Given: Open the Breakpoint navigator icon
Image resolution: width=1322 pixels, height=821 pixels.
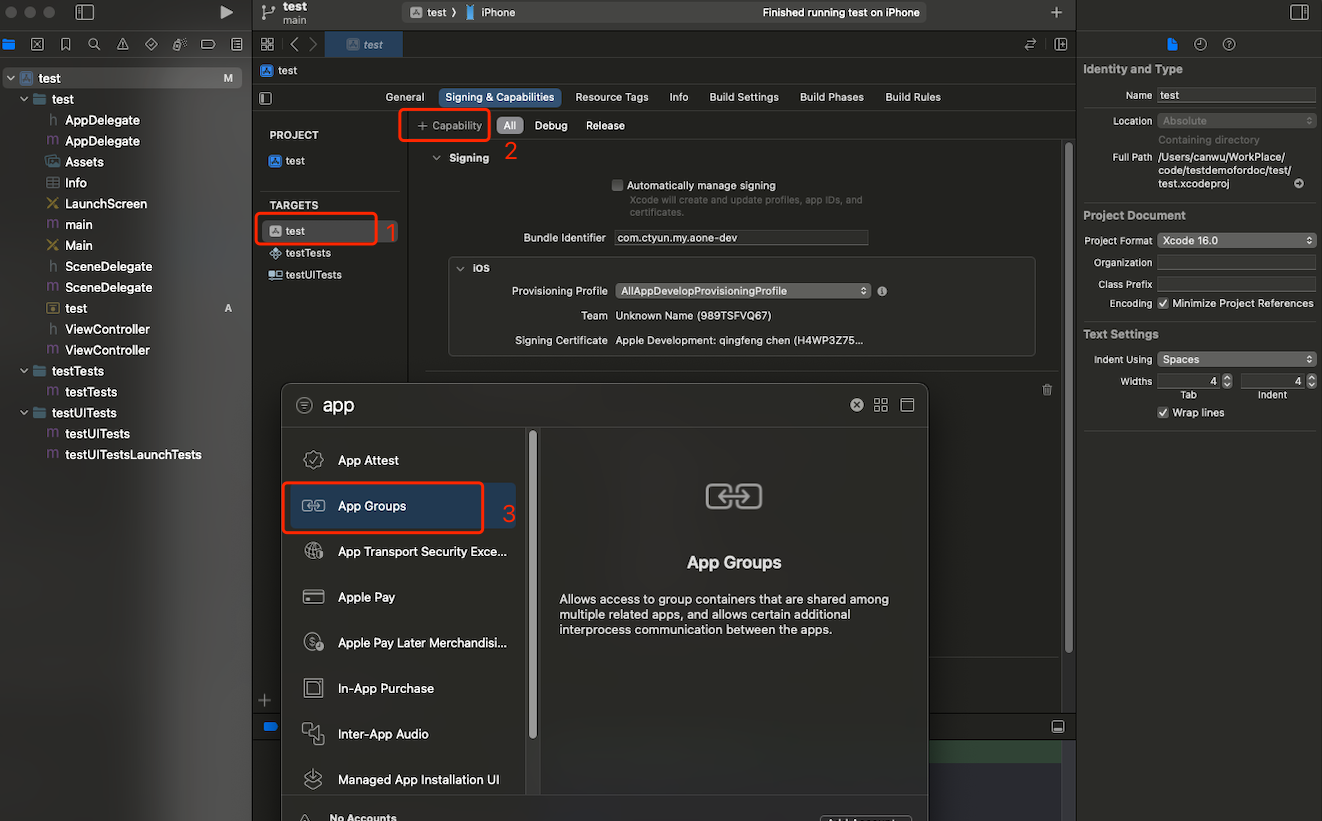Looking at the screenshot, I should [x=208, y=44].
